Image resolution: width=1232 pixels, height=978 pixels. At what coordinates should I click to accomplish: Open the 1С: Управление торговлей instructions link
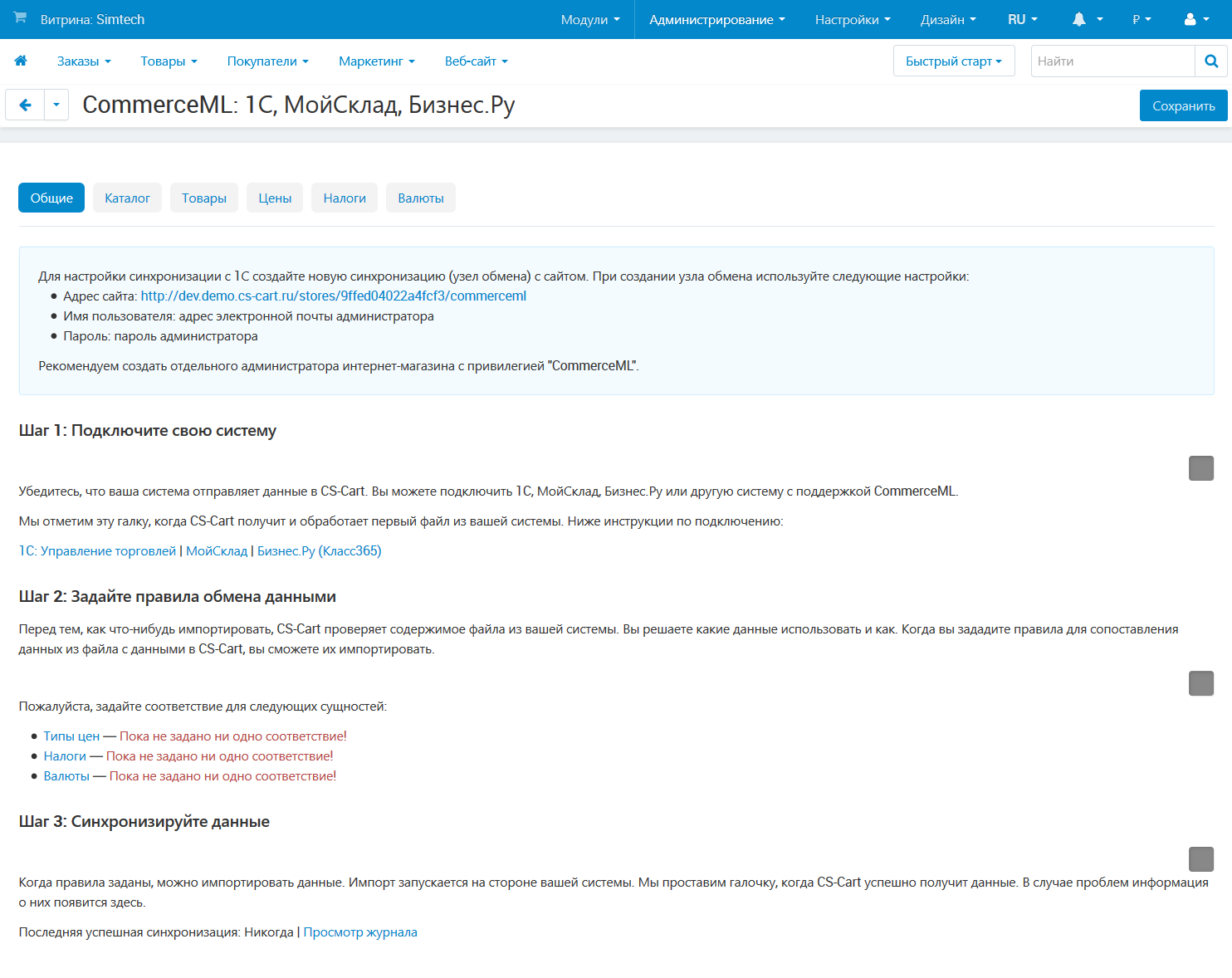(x=98, y=550)
